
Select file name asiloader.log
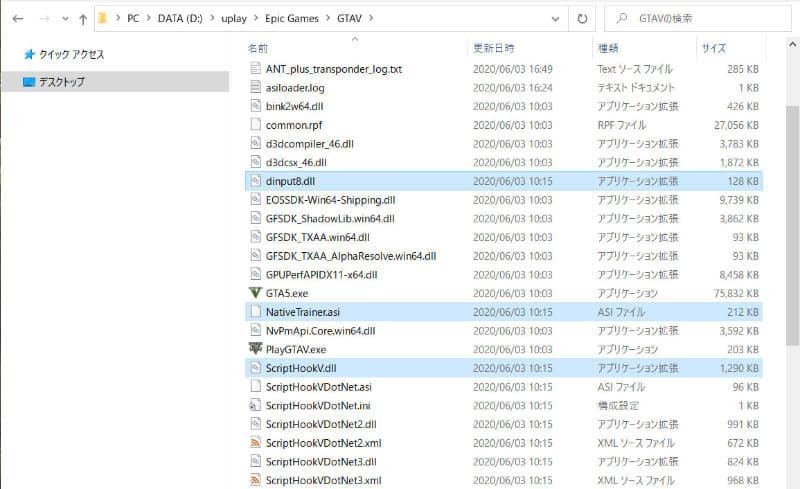[x=295, y=88]
